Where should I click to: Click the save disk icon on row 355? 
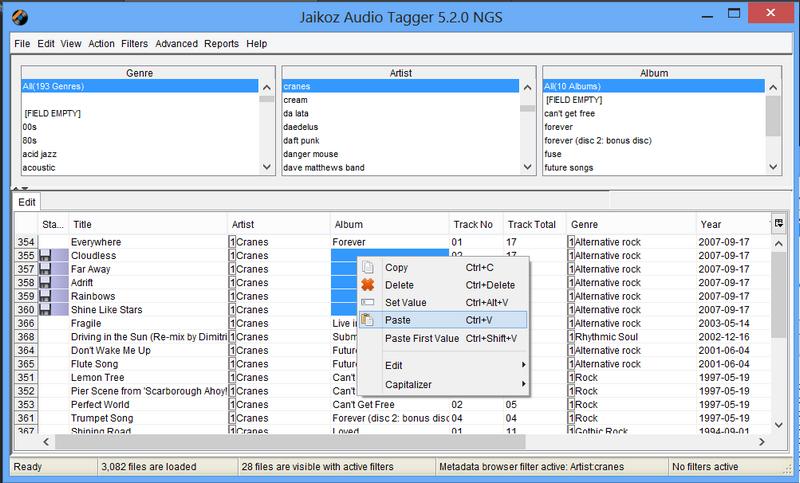(45, 256)
